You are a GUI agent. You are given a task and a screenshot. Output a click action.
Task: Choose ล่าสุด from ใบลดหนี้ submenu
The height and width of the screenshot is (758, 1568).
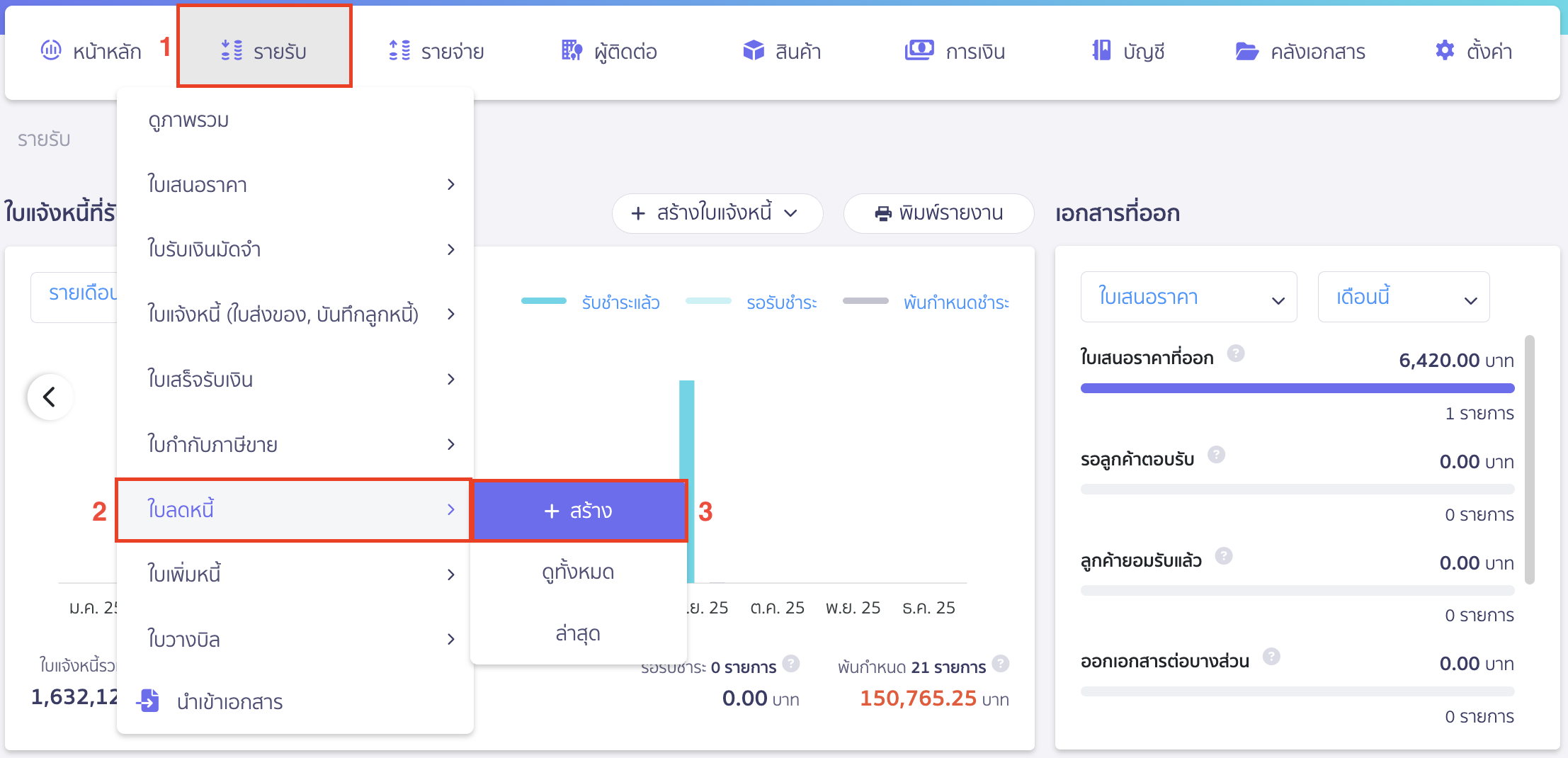pos(579,633)
